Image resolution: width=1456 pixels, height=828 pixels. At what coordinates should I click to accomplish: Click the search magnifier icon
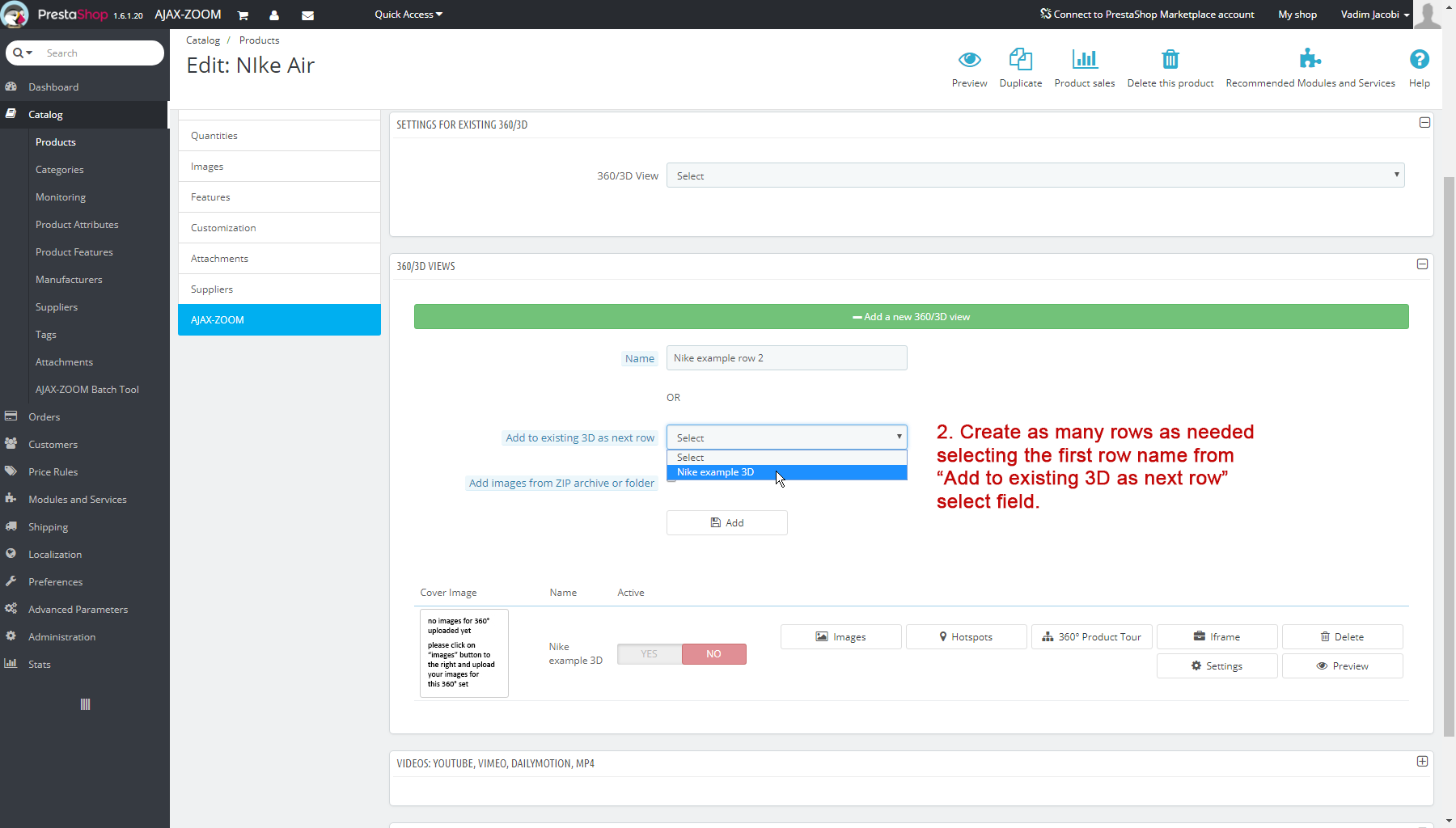(18, 53)
